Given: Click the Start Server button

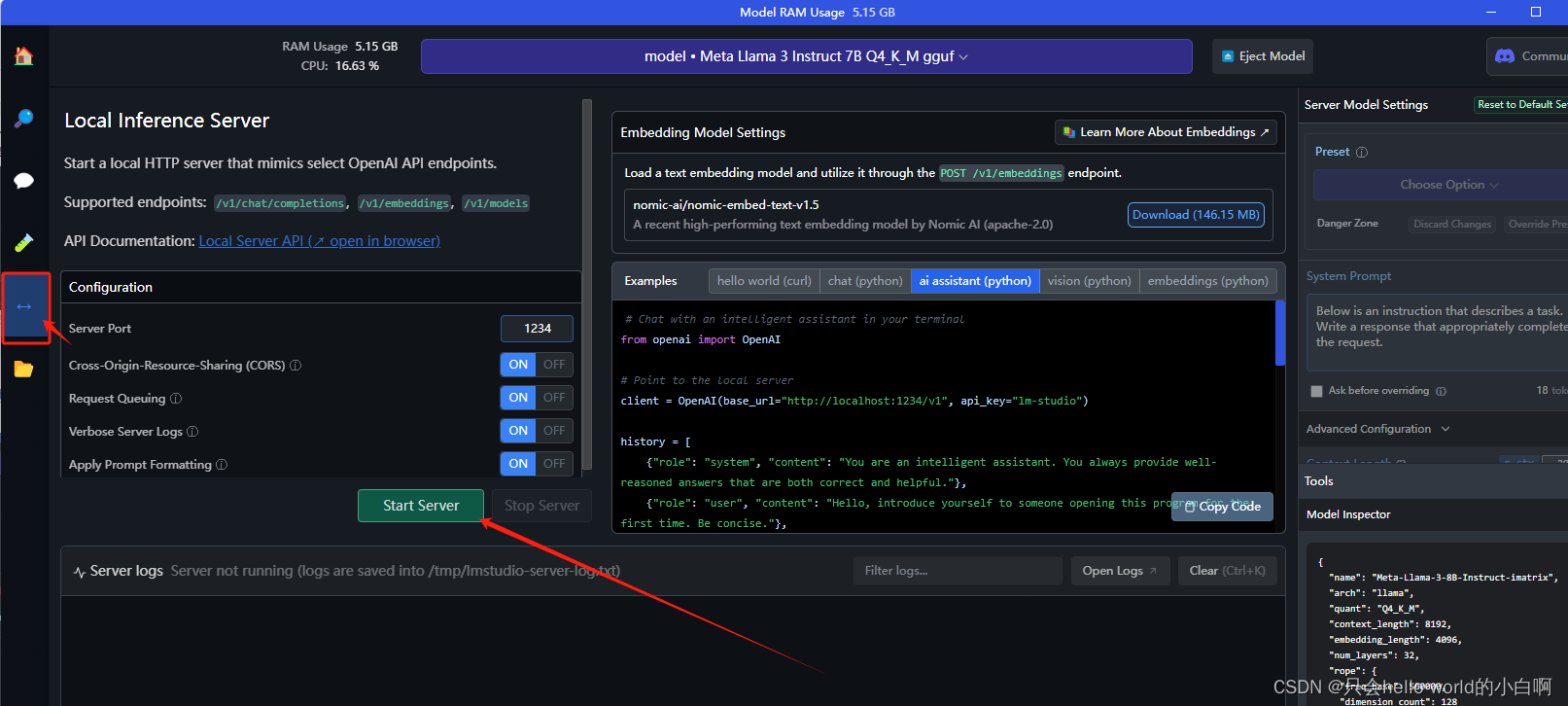Looking at the screenshot, I should pos(421,506).
